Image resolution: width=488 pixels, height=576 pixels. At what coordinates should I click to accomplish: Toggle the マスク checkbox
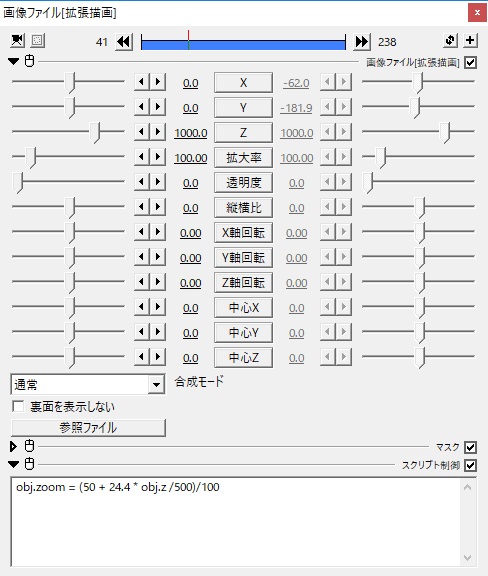pos(470,447)
